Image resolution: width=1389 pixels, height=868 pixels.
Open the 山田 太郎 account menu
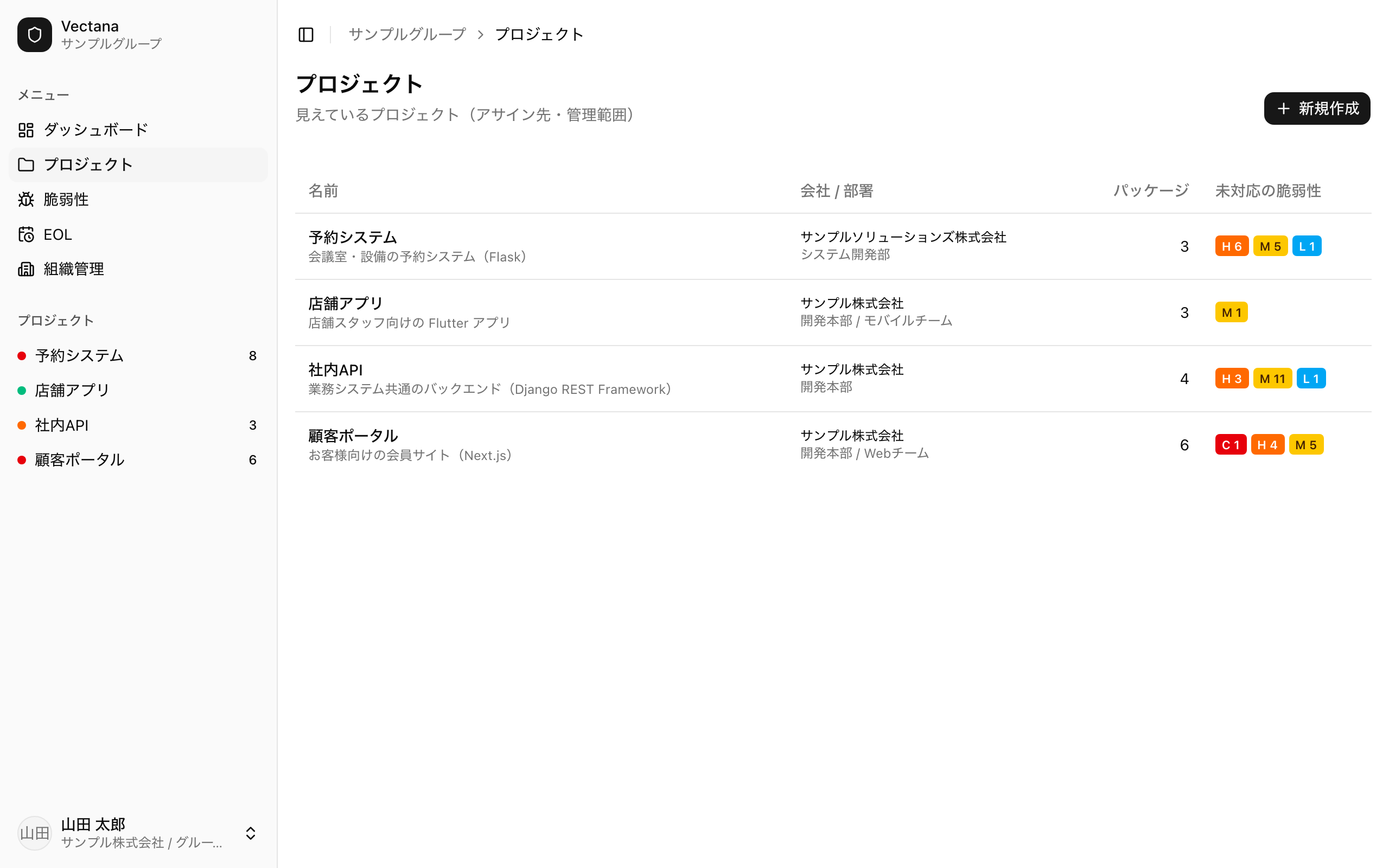pos(138,833)
